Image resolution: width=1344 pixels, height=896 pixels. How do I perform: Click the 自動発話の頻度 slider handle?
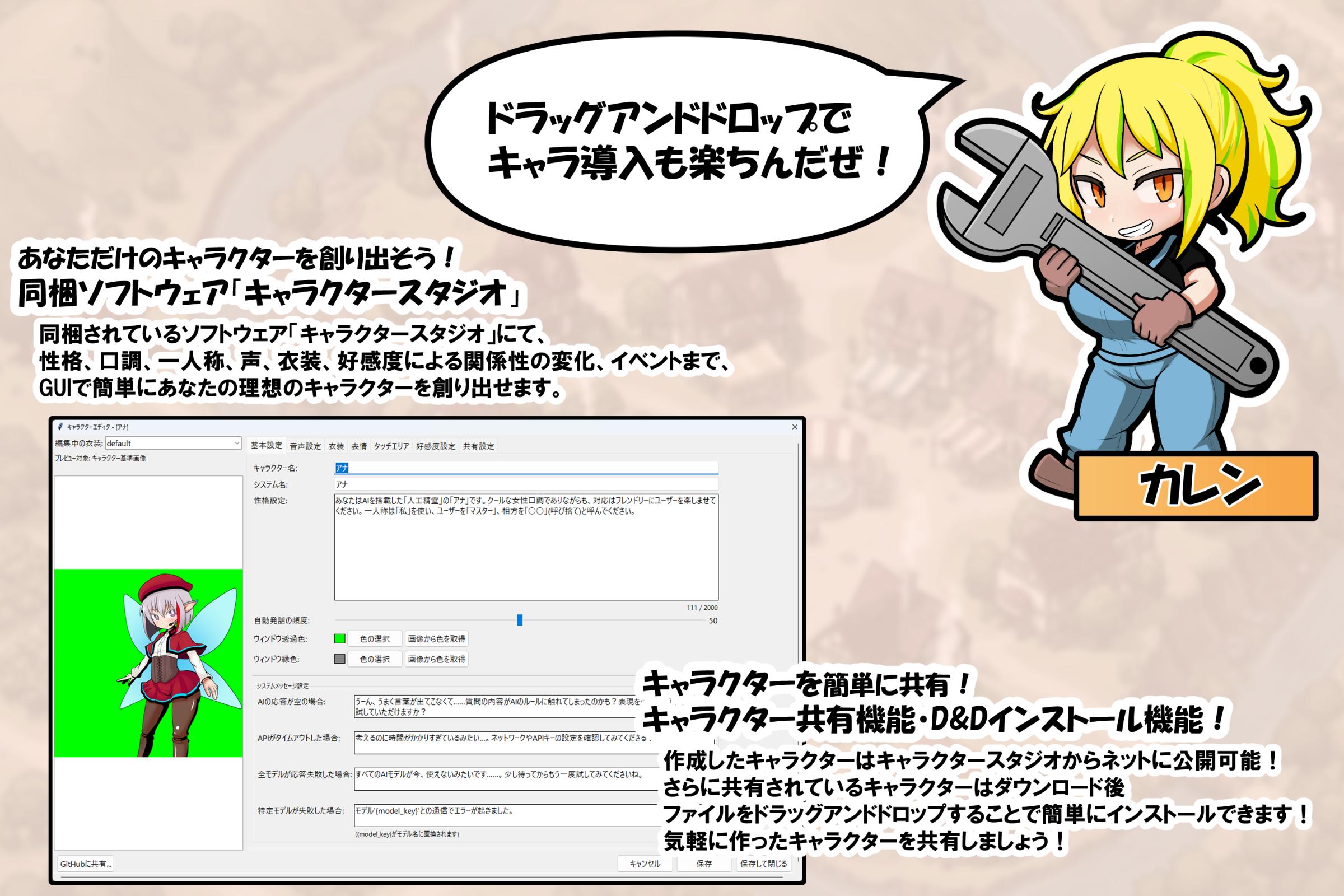pos(520,620)
